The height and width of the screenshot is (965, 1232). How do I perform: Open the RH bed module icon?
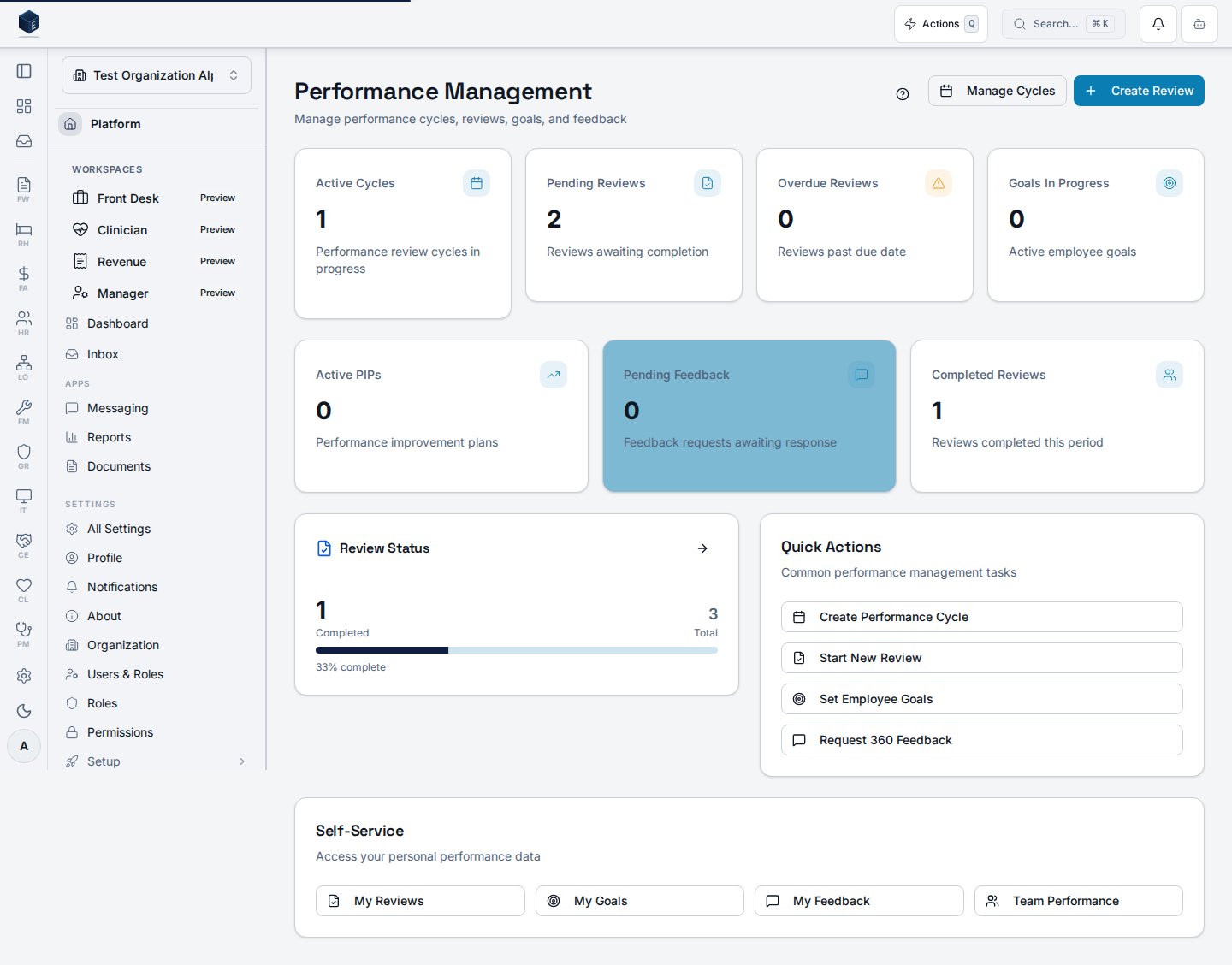[24, 234]
